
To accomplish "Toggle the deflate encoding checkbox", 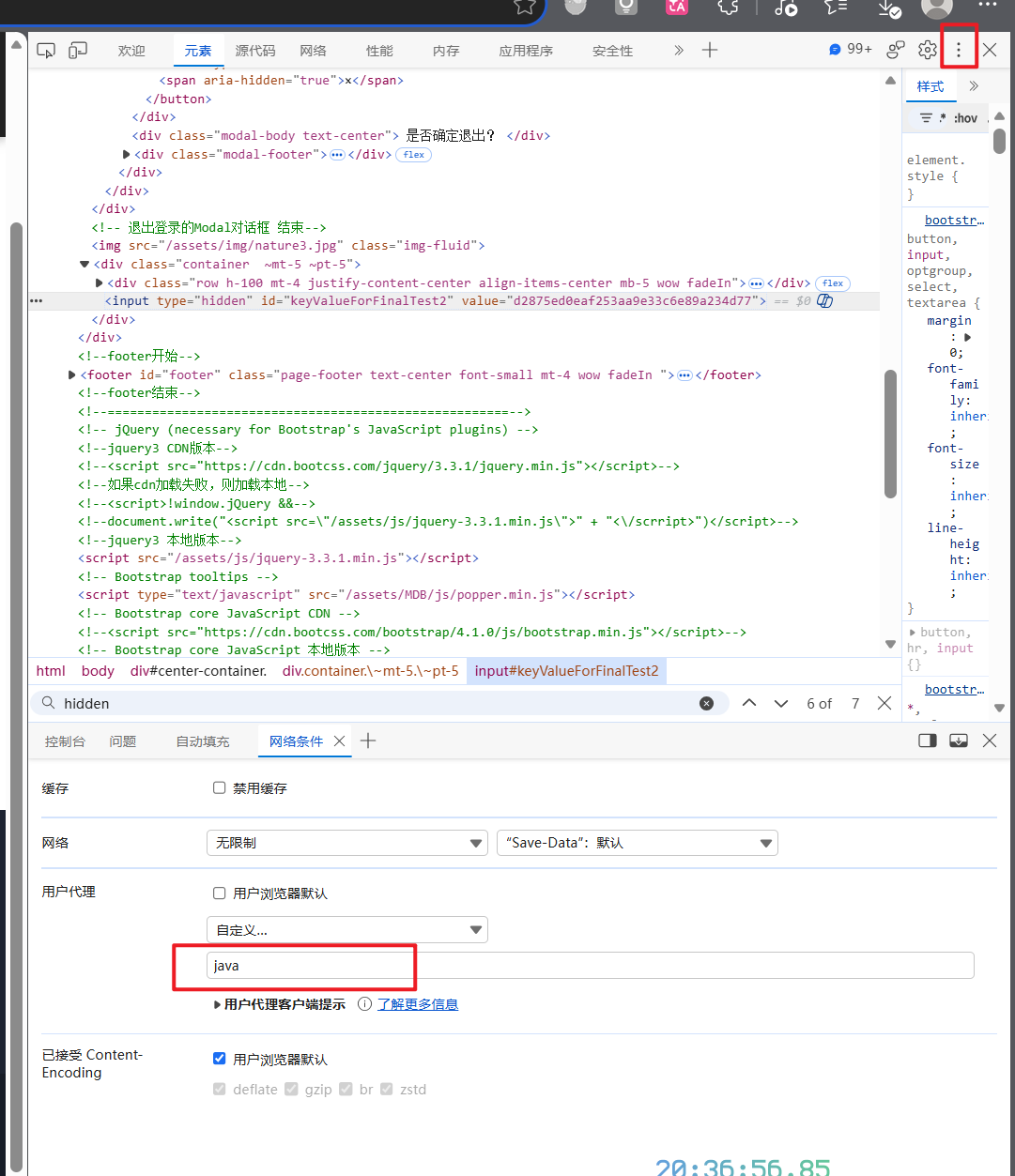I will point(220,1090).
